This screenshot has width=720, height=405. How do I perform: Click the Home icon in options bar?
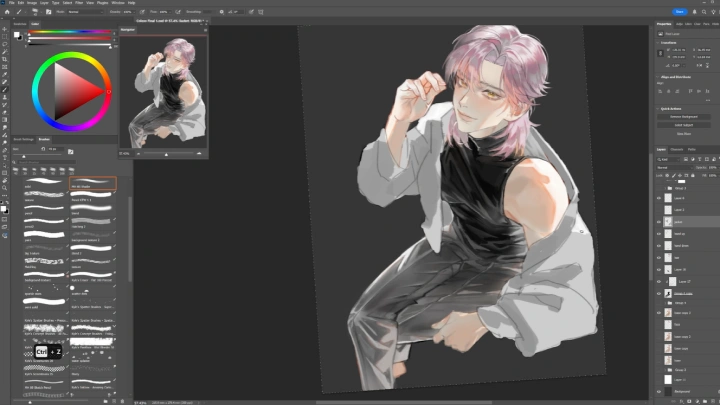7,12
